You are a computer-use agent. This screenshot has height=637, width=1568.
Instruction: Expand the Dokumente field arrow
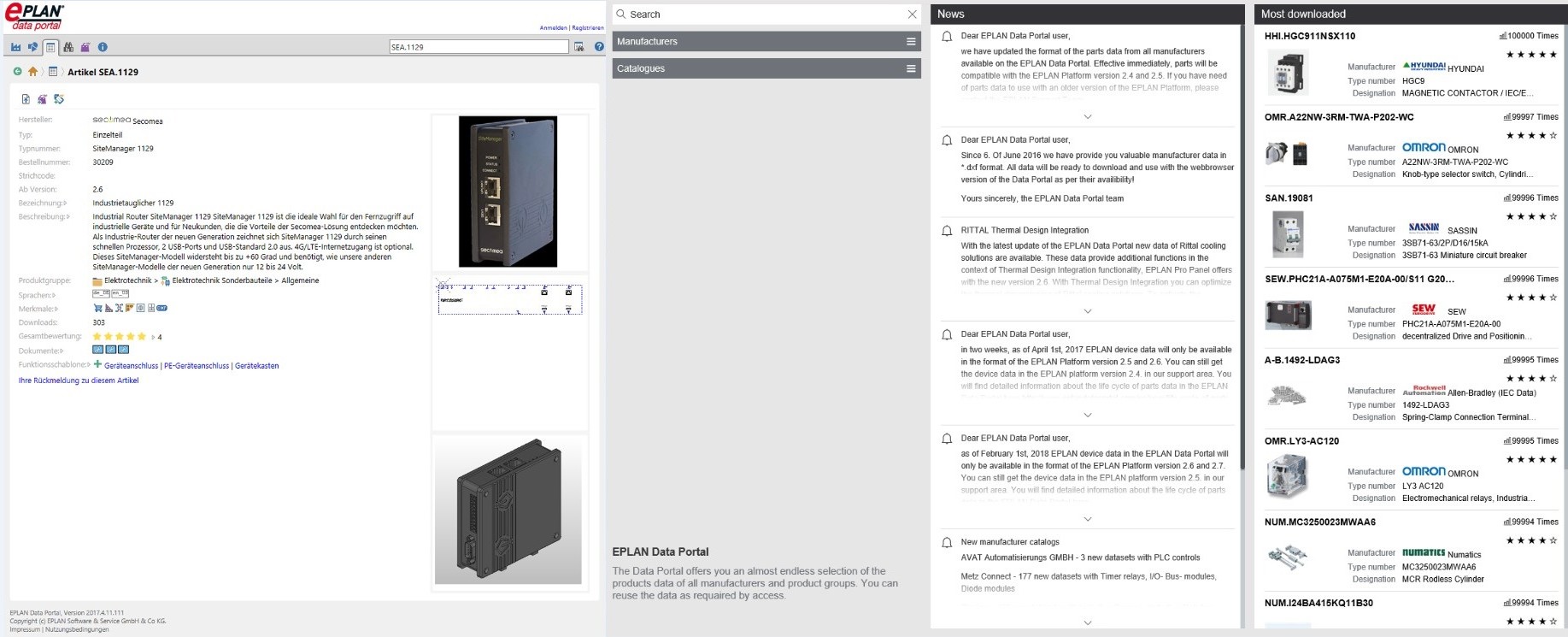click(x=62, y=351)
